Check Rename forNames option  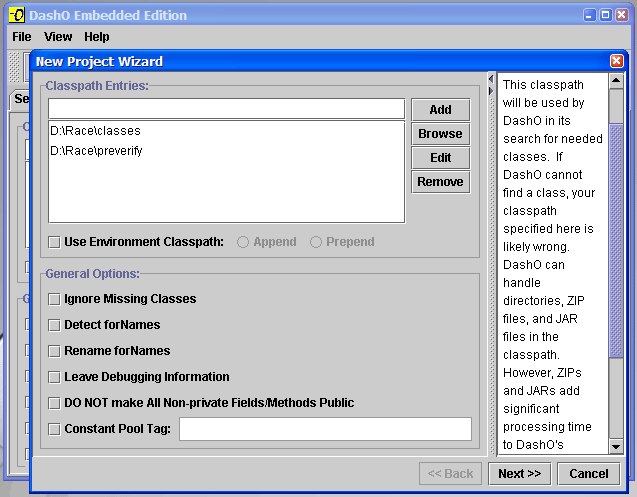pos(54,352)
